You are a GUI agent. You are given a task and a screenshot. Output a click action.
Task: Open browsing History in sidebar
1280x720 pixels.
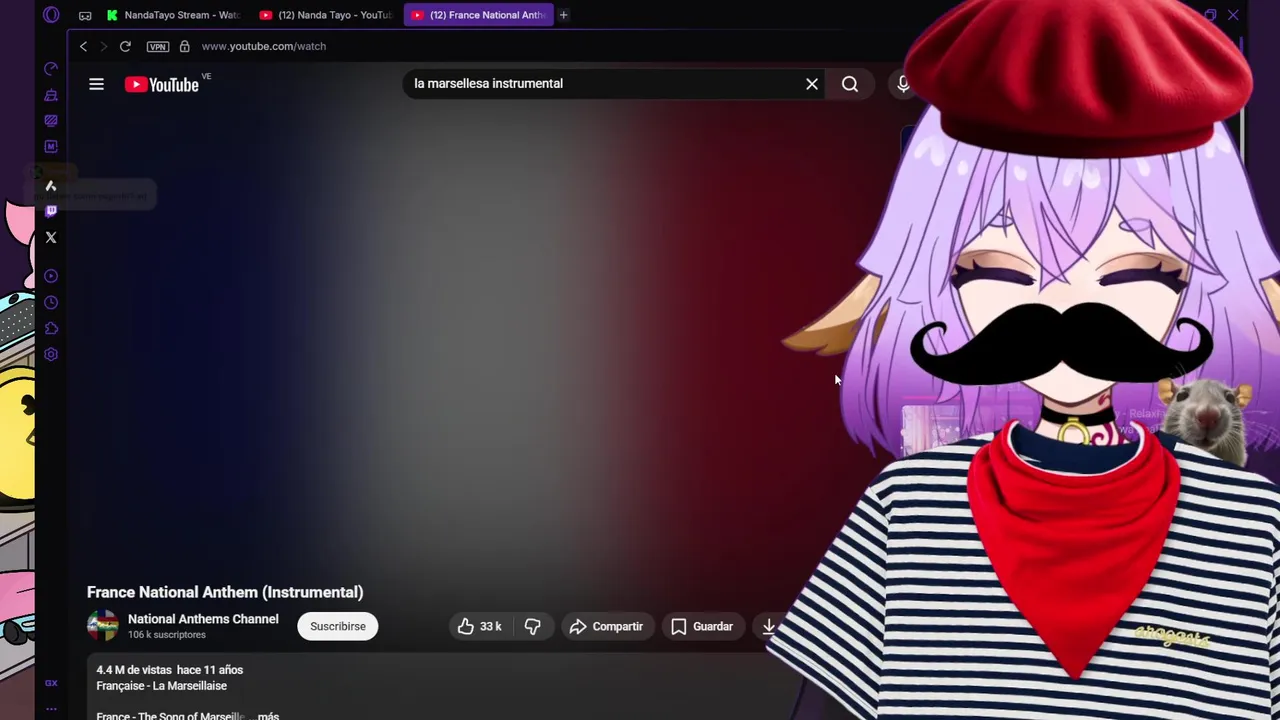(x=51, y=302)
